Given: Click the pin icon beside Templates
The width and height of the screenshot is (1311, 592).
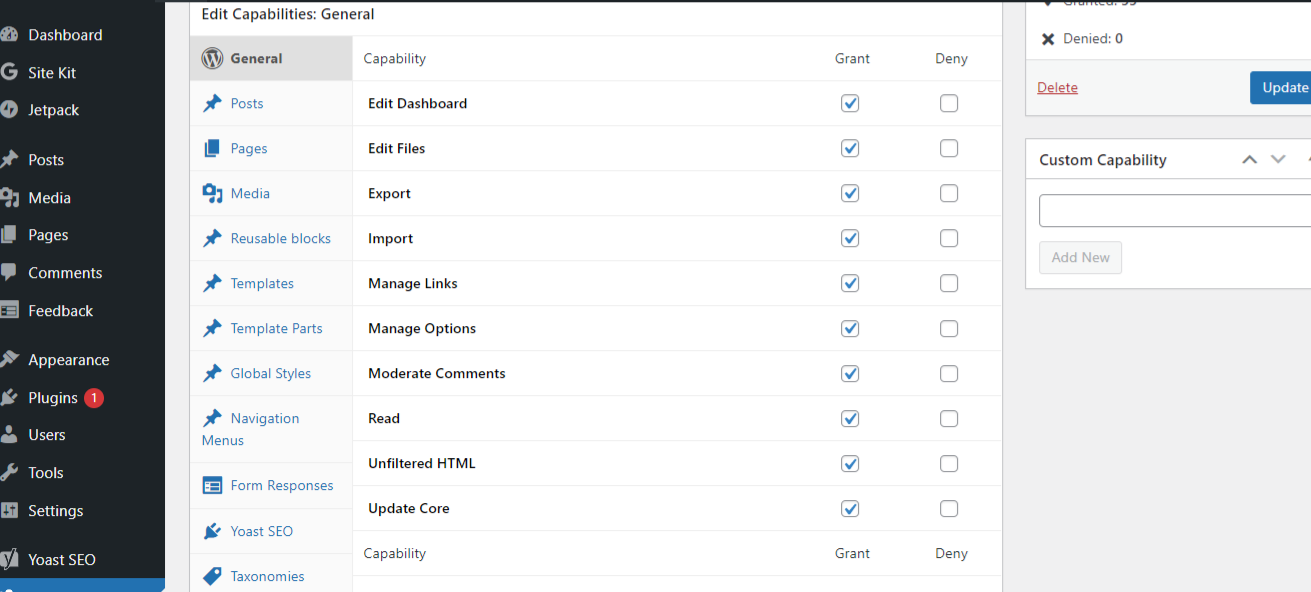Looking at the screenshot, I should pos(212,283).
